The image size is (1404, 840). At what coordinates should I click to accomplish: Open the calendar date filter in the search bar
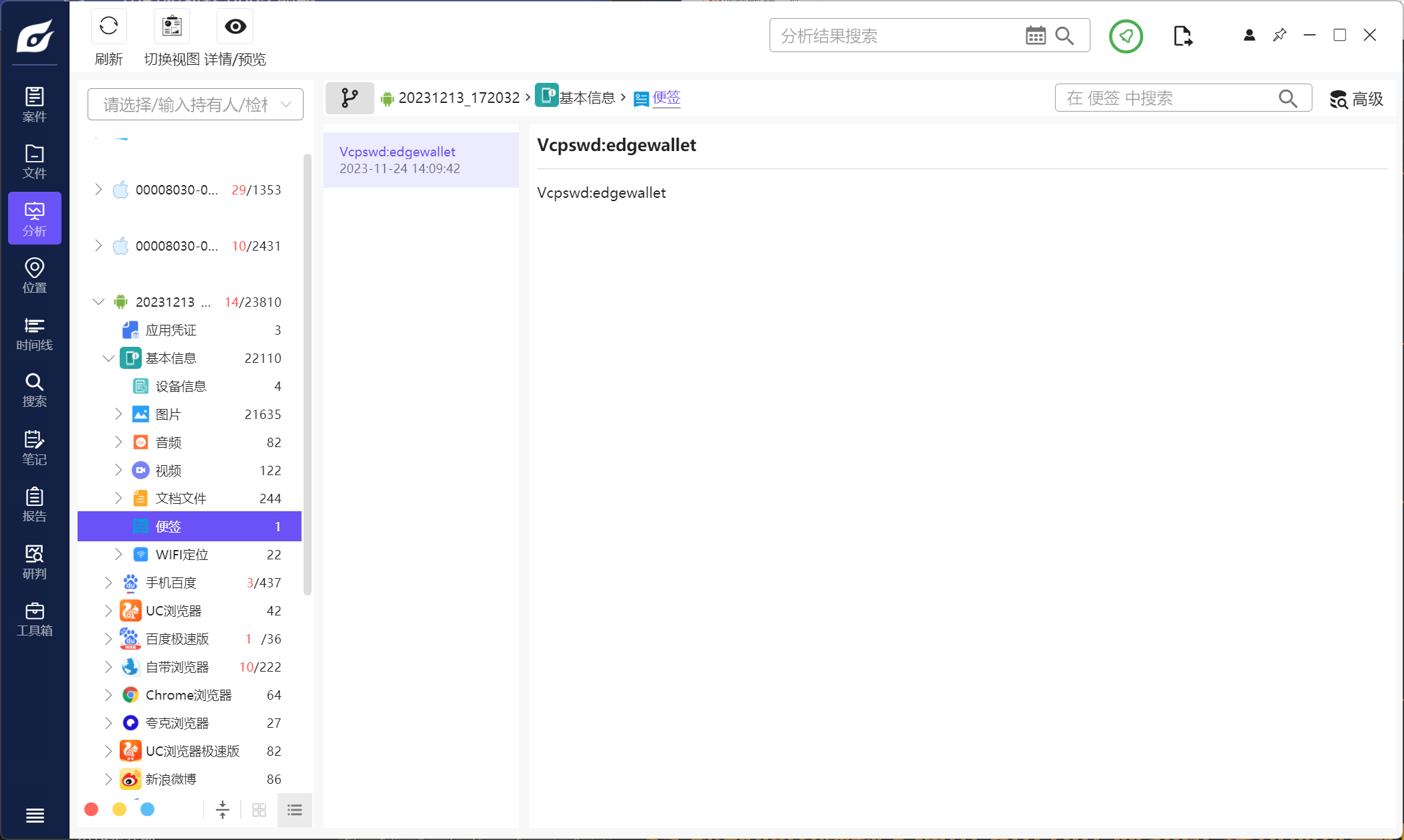pyautogui.click(x=1035, y=36)
